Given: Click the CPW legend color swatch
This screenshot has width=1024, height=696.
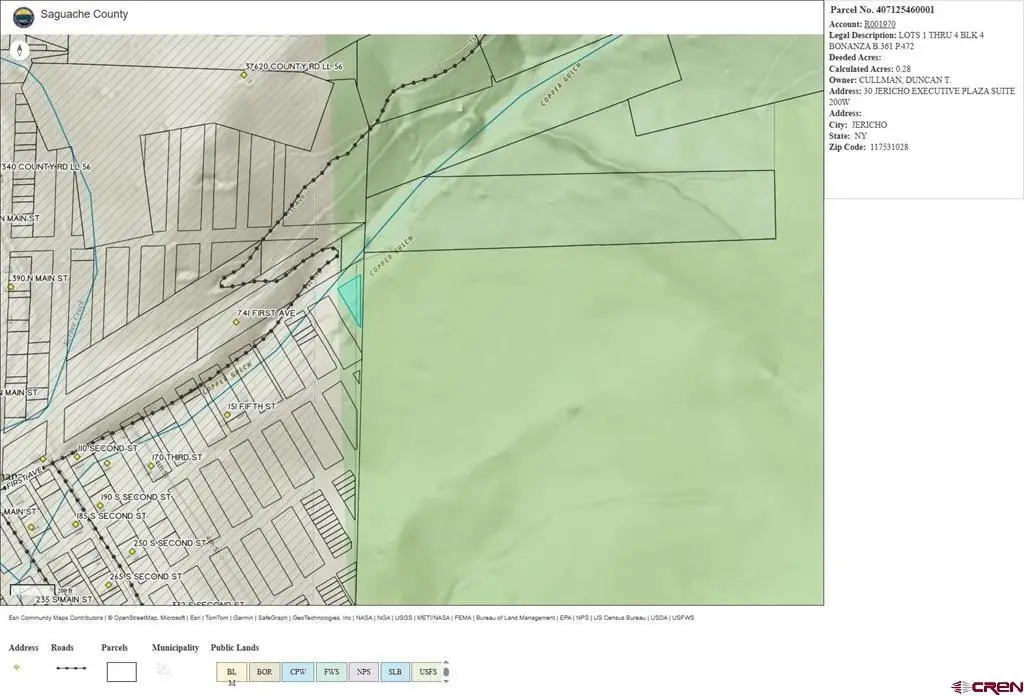Looking at the screenshot, I should [298, 672].
